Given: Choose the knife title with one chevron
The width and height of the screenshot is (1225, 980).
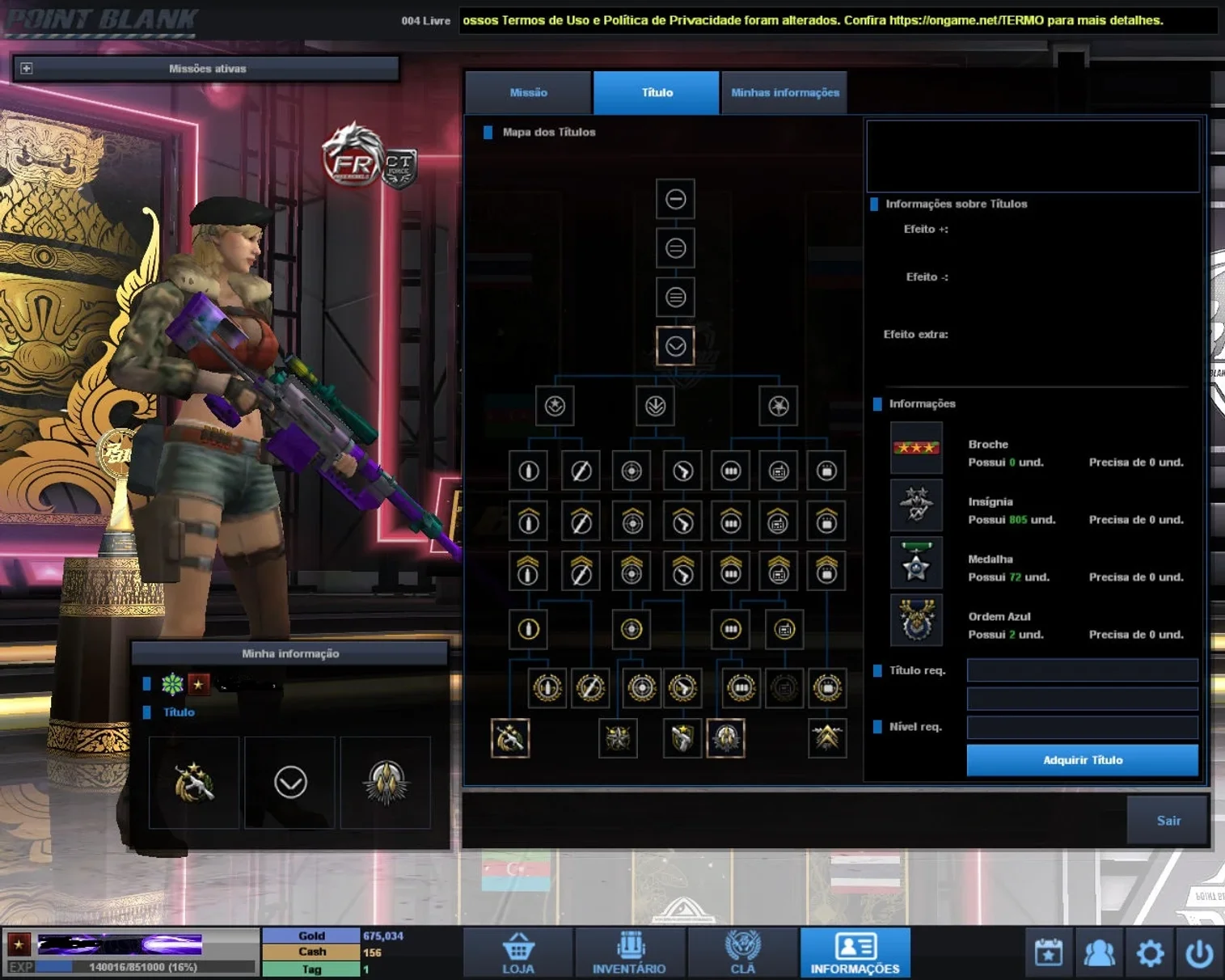Looking at the screenshot, I should [581, 522].
